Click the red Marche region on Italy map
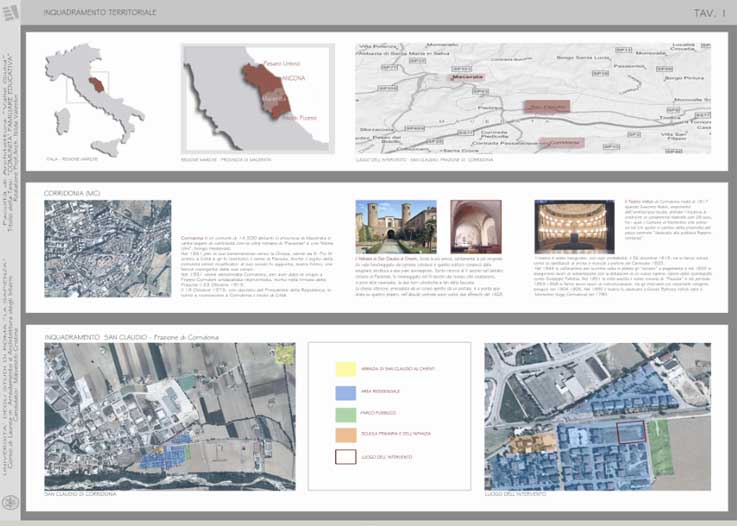Screen dimensions: 737x526 click(97, 85)
